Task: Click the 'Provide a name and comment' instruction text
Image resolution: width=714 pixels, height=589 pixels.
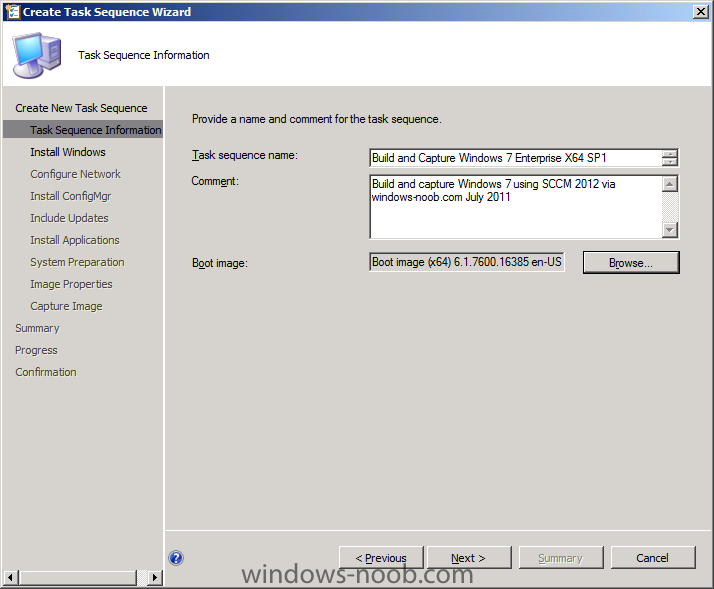Action: 317,119
